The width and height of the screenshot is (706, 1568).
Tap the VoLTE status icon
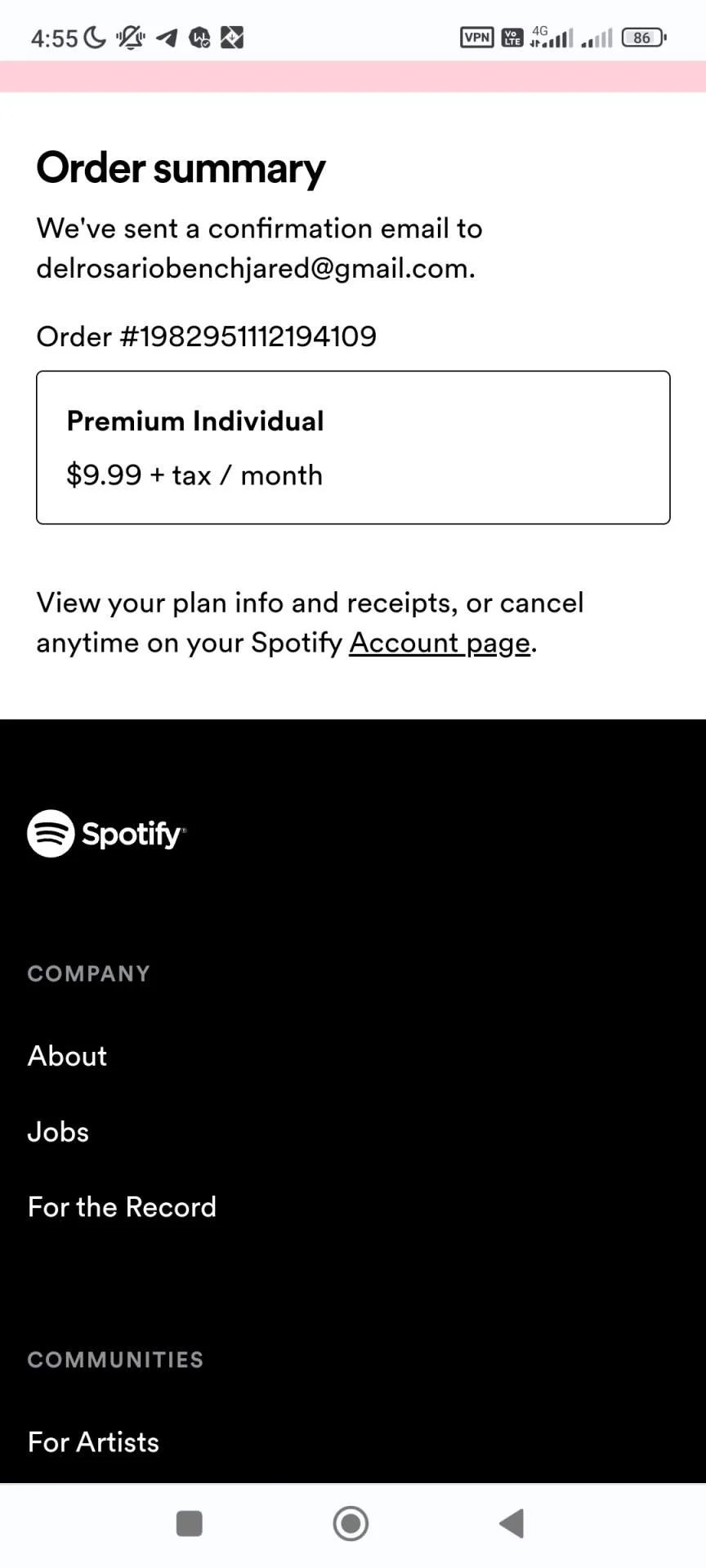[512, 37]
